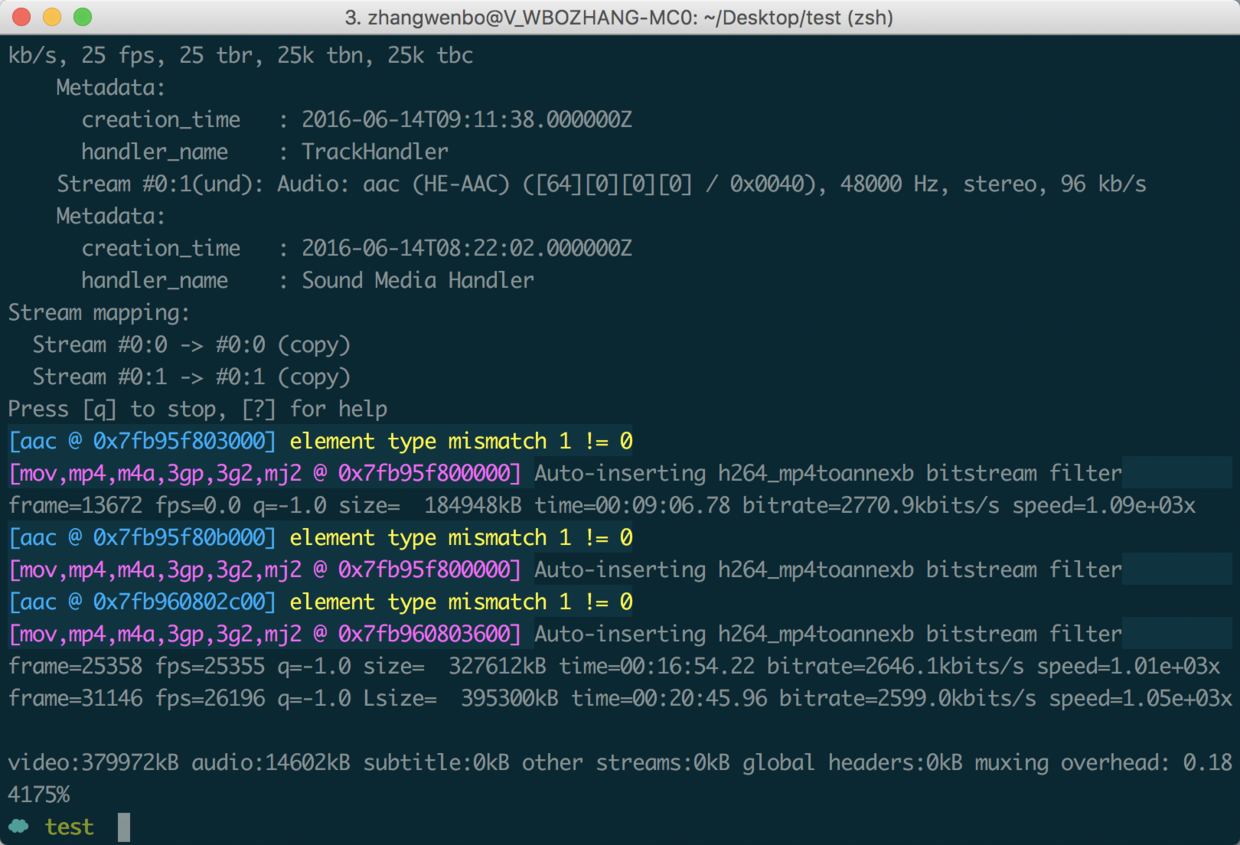Click the window title bar text
This screenshot has height=845, width=1240.
point(619,17)
